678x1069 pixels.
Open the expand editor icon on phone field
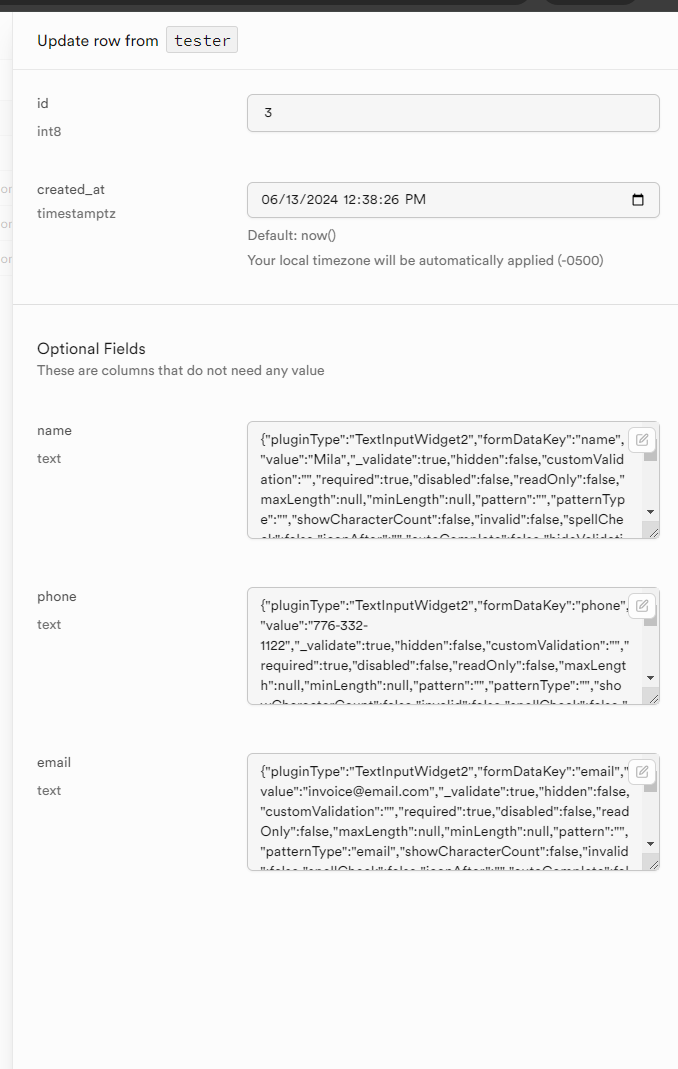(x=642, y=605)
